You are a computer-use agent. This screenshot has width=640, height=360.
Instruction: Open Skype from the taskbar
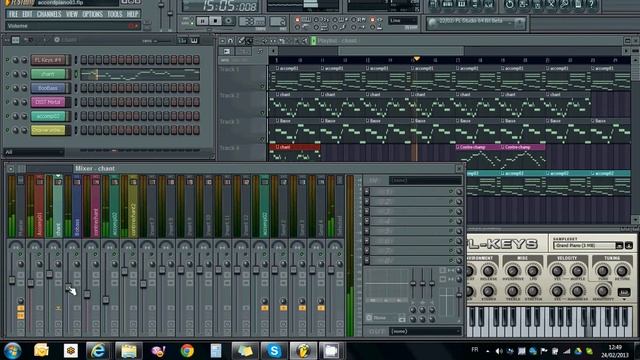coord(274,351)
